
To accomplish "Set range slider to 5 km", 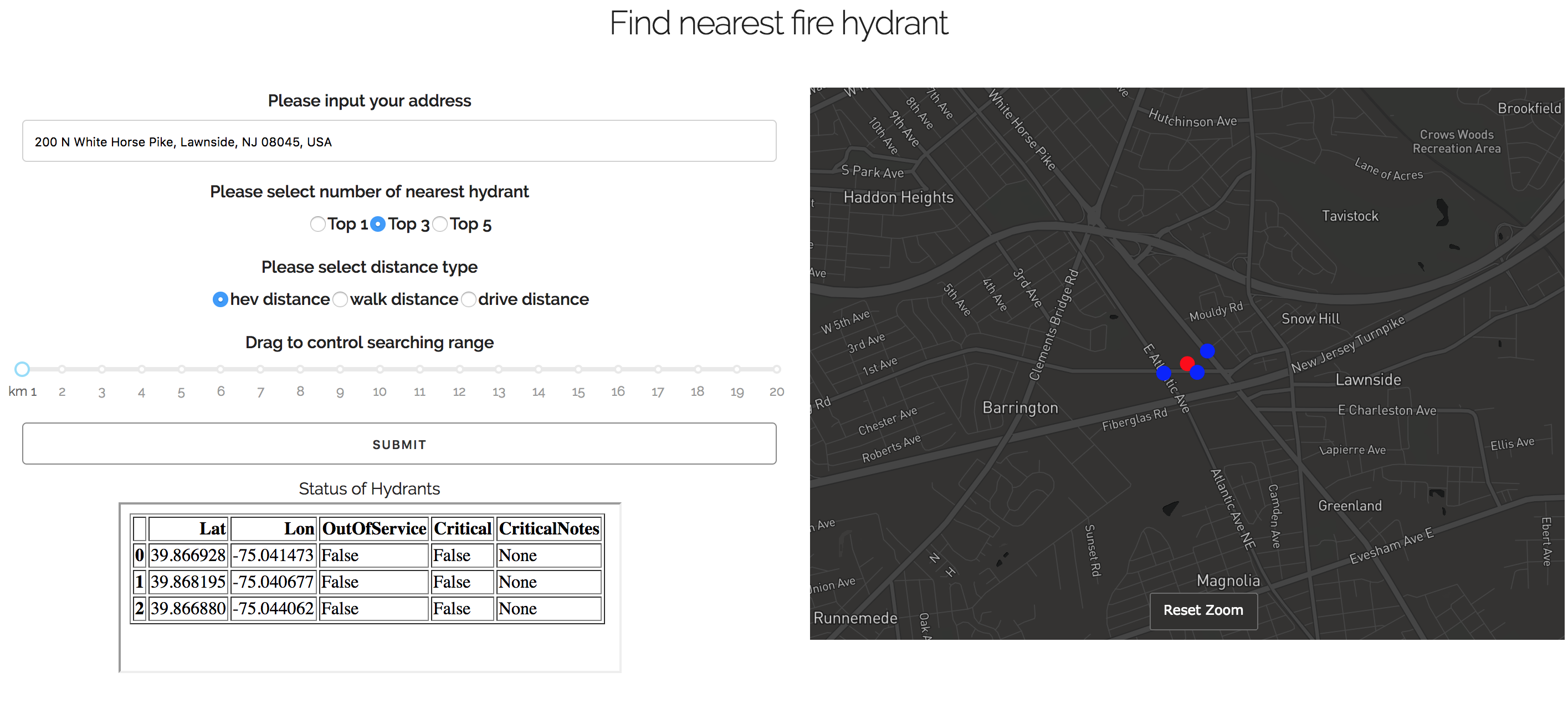I will click(x=181, y=369).
